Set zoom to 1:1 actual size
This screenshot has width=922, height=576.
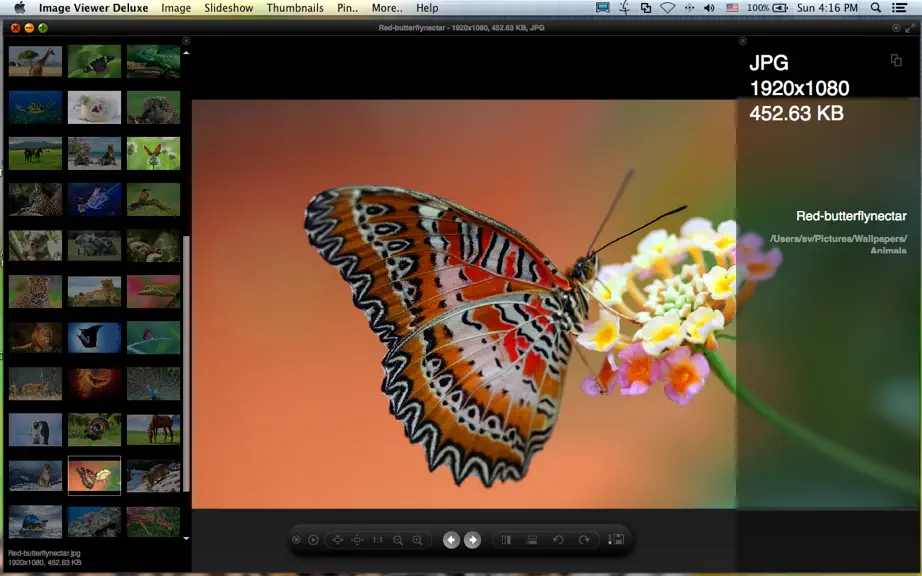coord(378,540)
